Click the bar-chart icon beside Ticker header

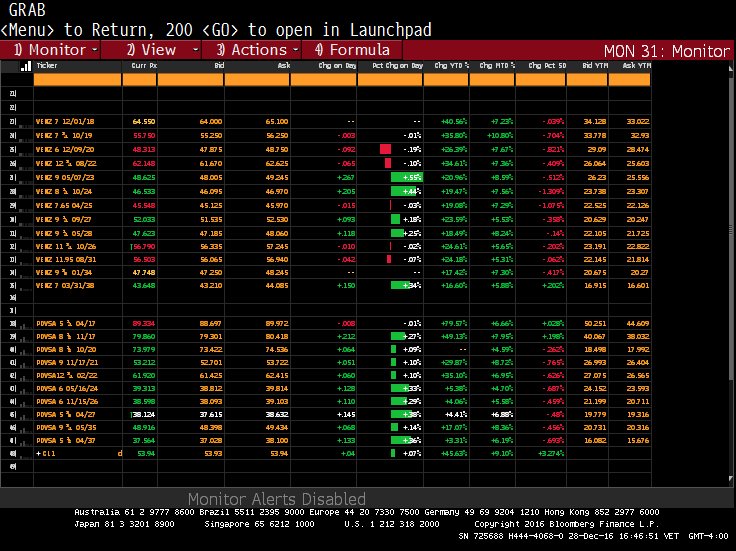tap(26, 66)
